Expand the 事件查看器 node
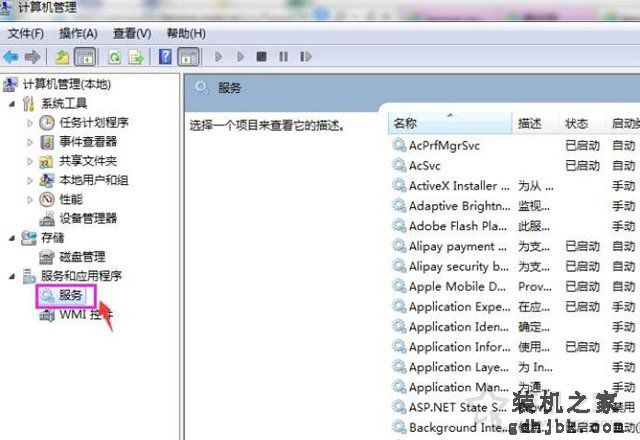The height and width of the screenshot is (440, 640). click(x=30, y=142)
